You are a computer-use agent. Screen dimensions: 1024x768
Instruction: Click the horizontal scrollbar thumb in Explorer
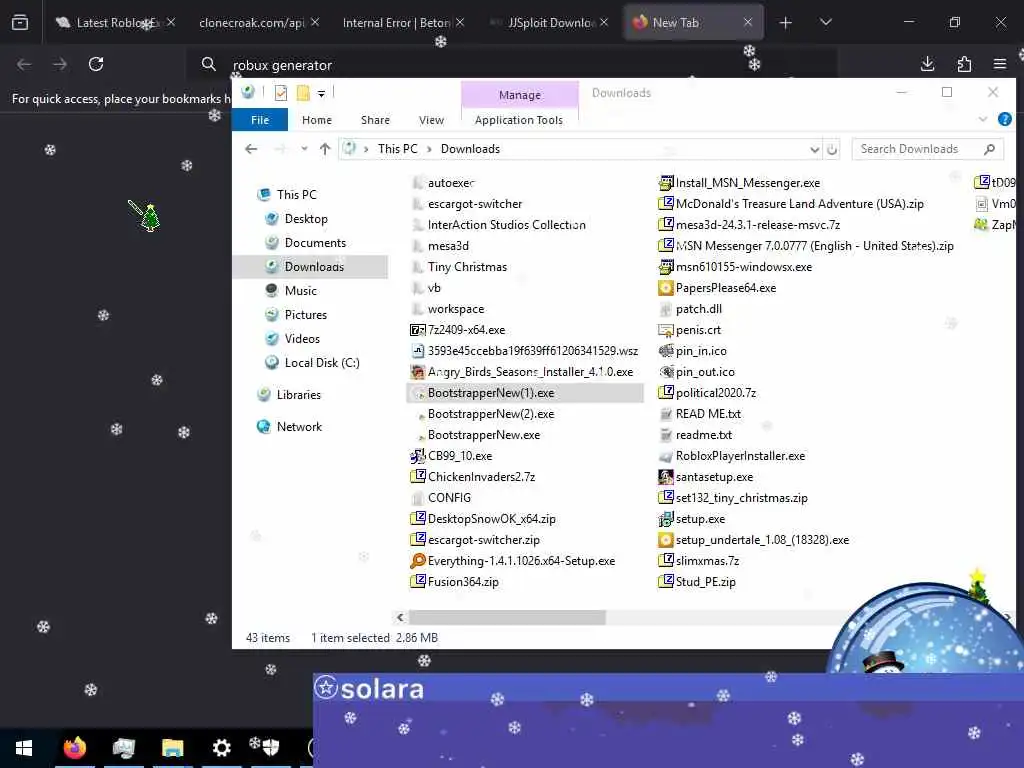507,617
